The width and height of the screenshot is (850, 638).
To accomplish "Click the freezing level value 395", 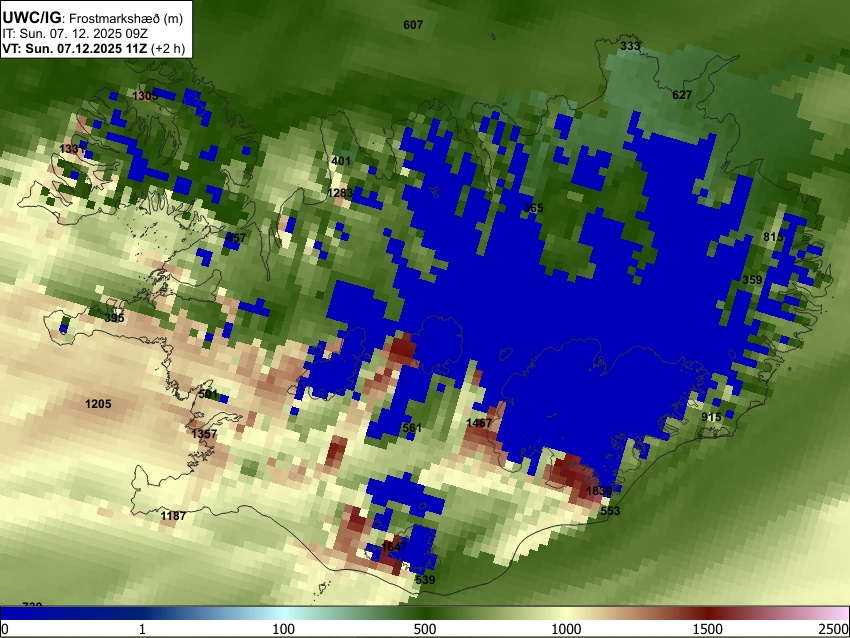I will click(114, 318).
